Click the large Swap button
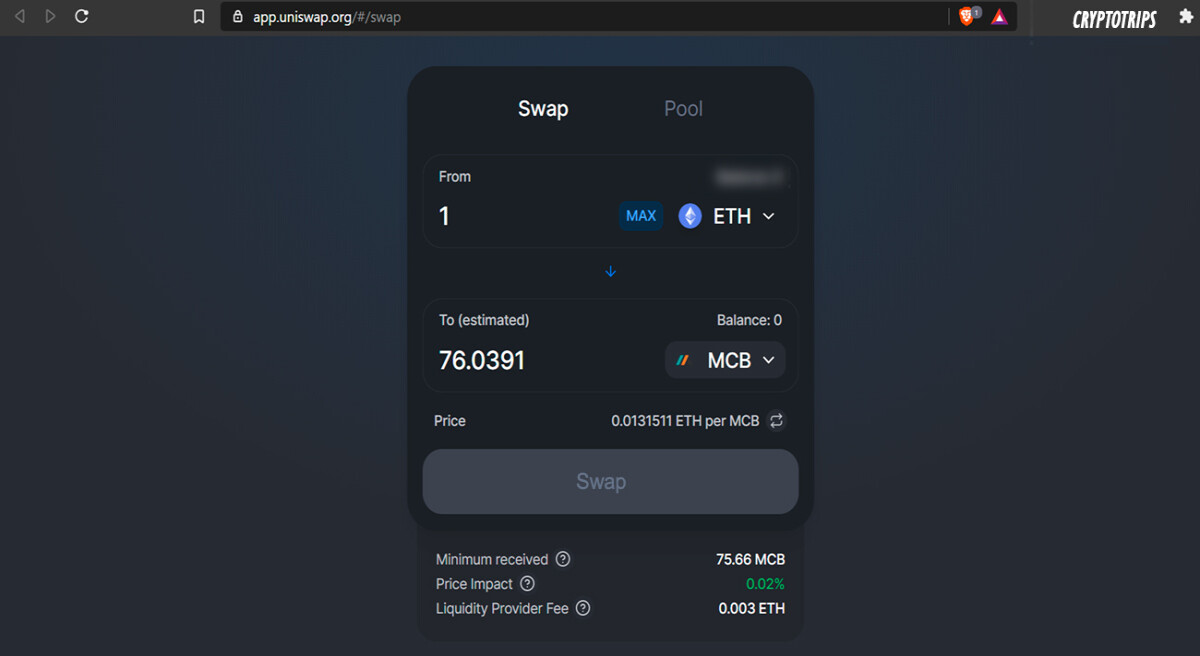This screenshot has width=1200, height=656. [x=611, y=481]
